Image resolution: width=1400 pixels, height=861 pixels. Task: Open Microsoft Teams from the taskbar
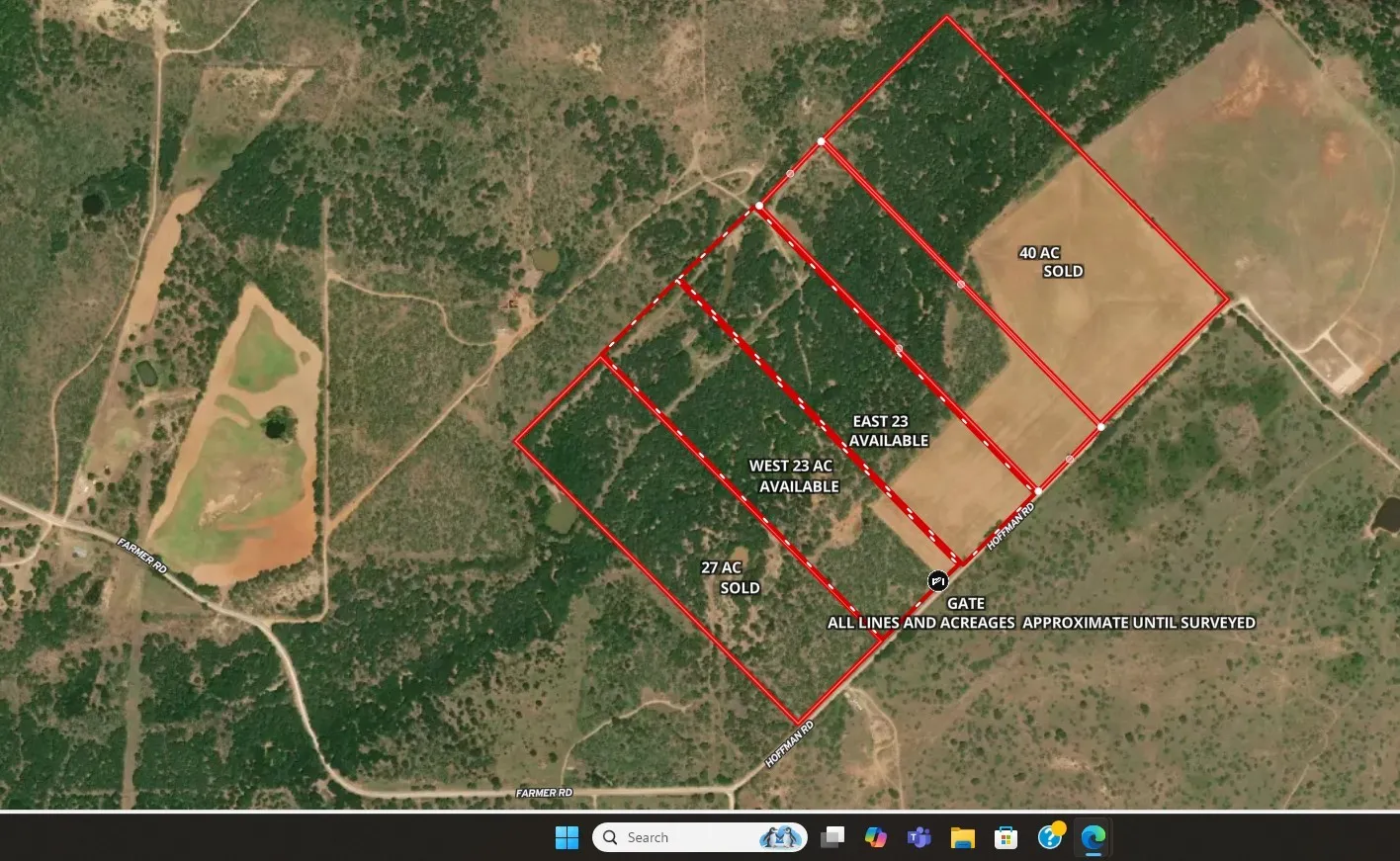click(919, 837)
